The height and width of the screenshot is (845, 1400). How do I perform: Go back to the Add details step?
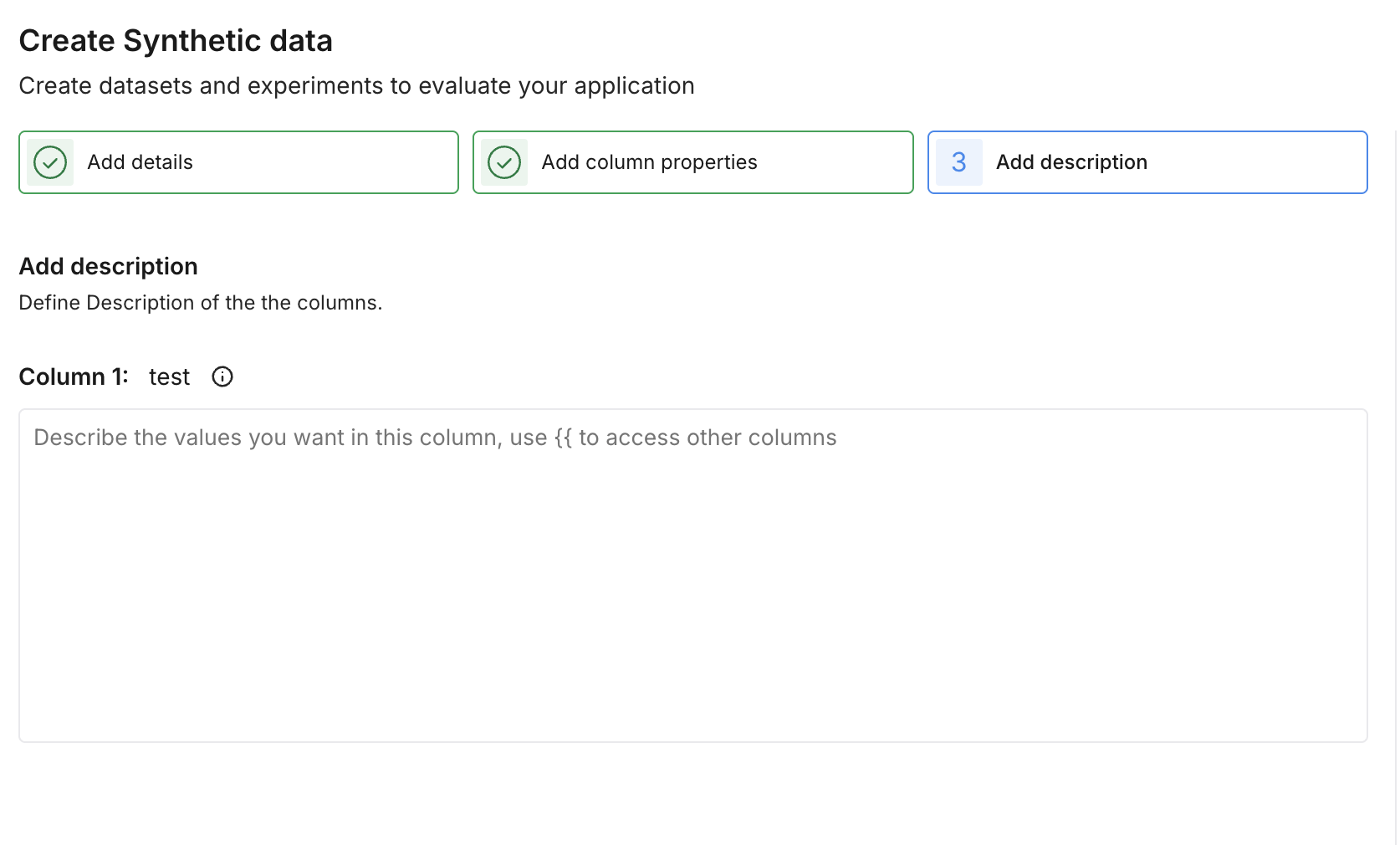click(x=238, y=162)
